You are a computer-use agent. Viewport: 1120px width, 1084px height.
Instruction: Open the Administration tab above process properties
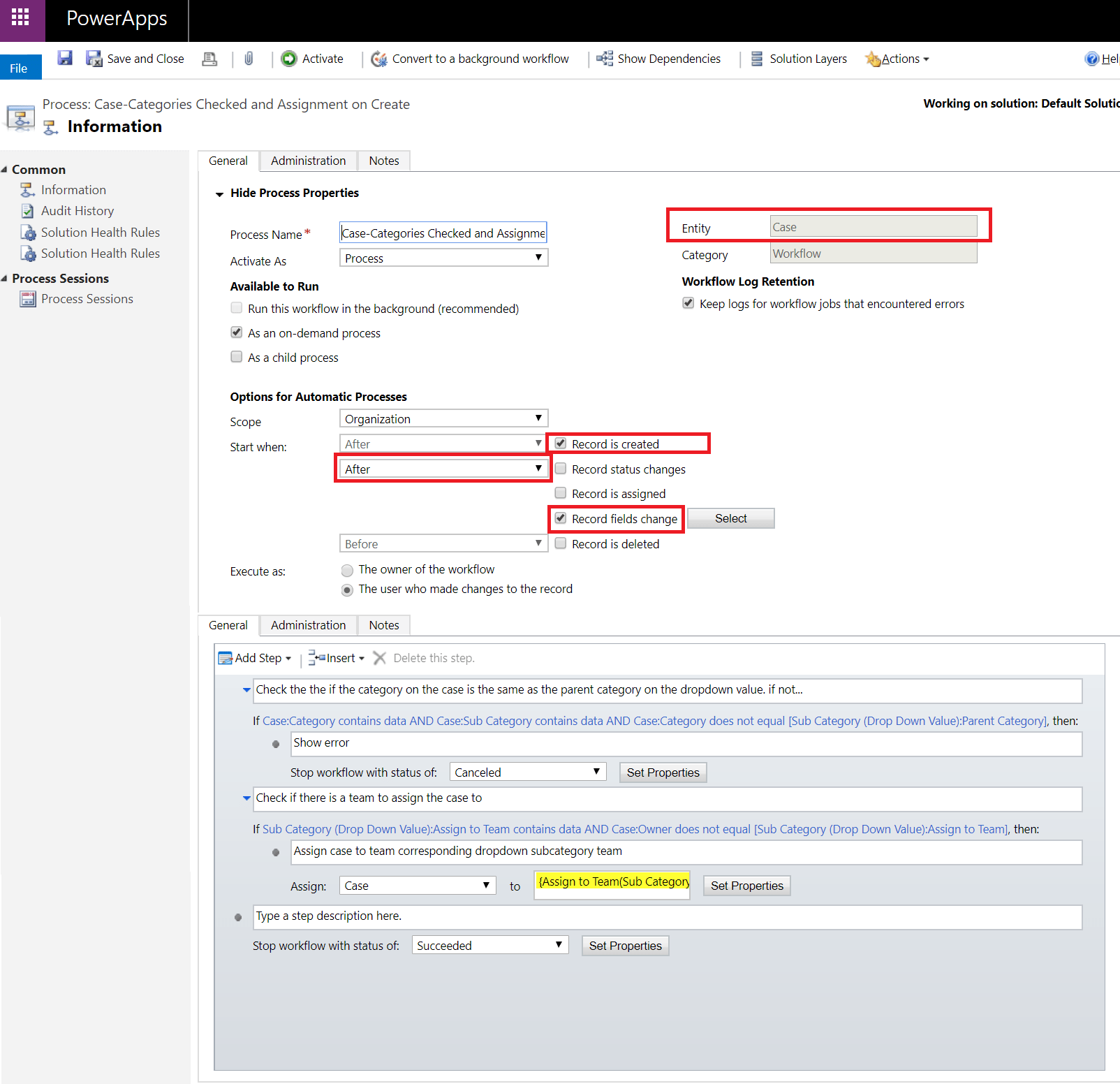(308, 161)
